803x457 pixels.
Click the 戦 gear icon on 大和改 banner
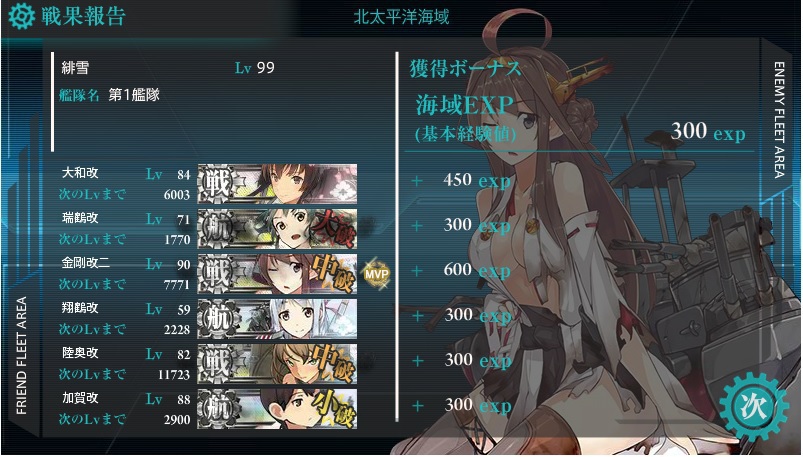click(217, 184)
